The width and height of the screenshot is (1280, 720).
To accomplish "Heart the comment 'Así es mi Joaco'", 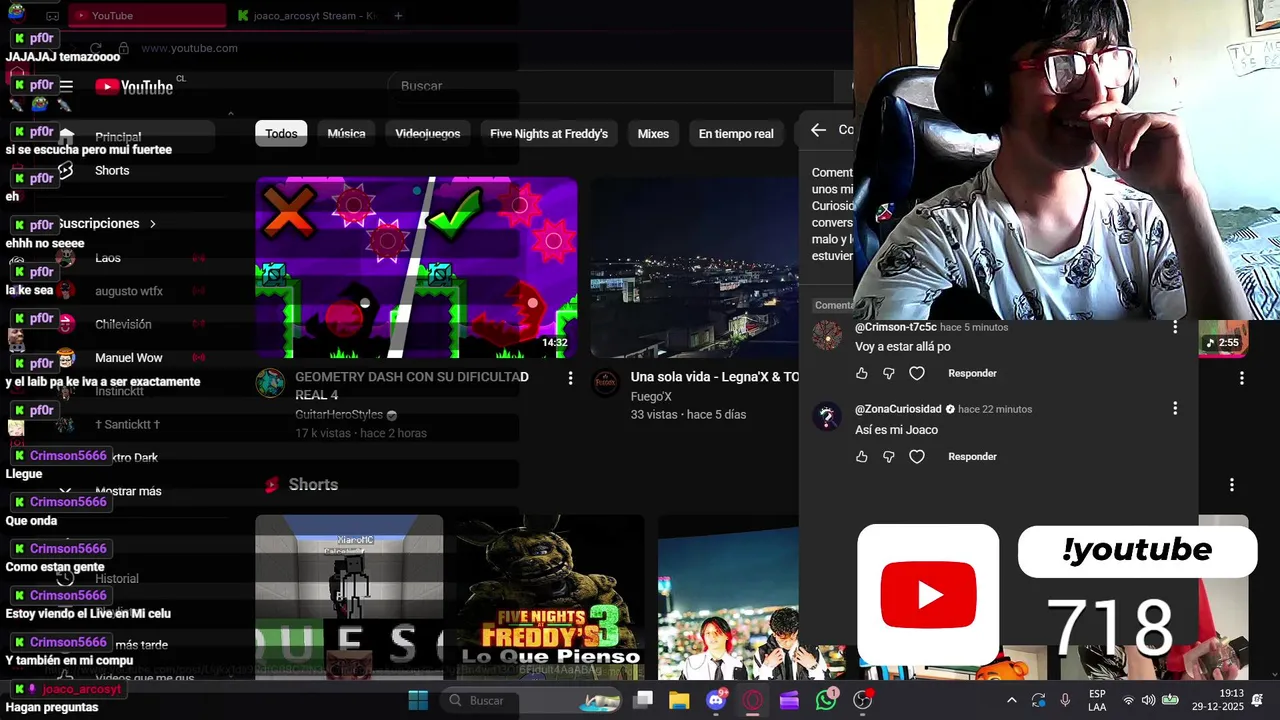I will pyautogui.click(x=917, y=456).
